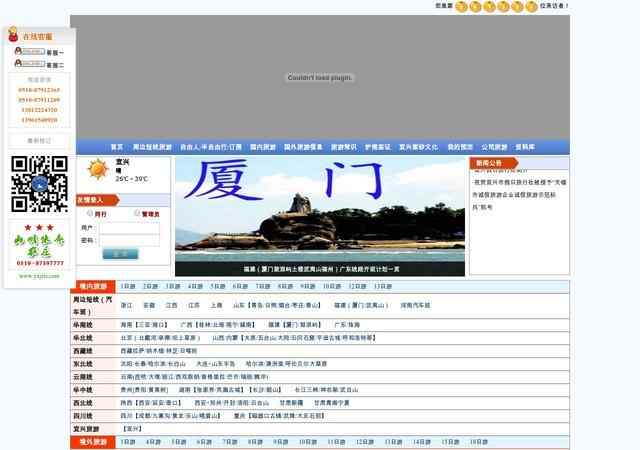The height and width of the screenshot is (450, 640).
Task: Open the 自由人/半自由行/订票 navigation item
Action: click(x=211, y=147)
